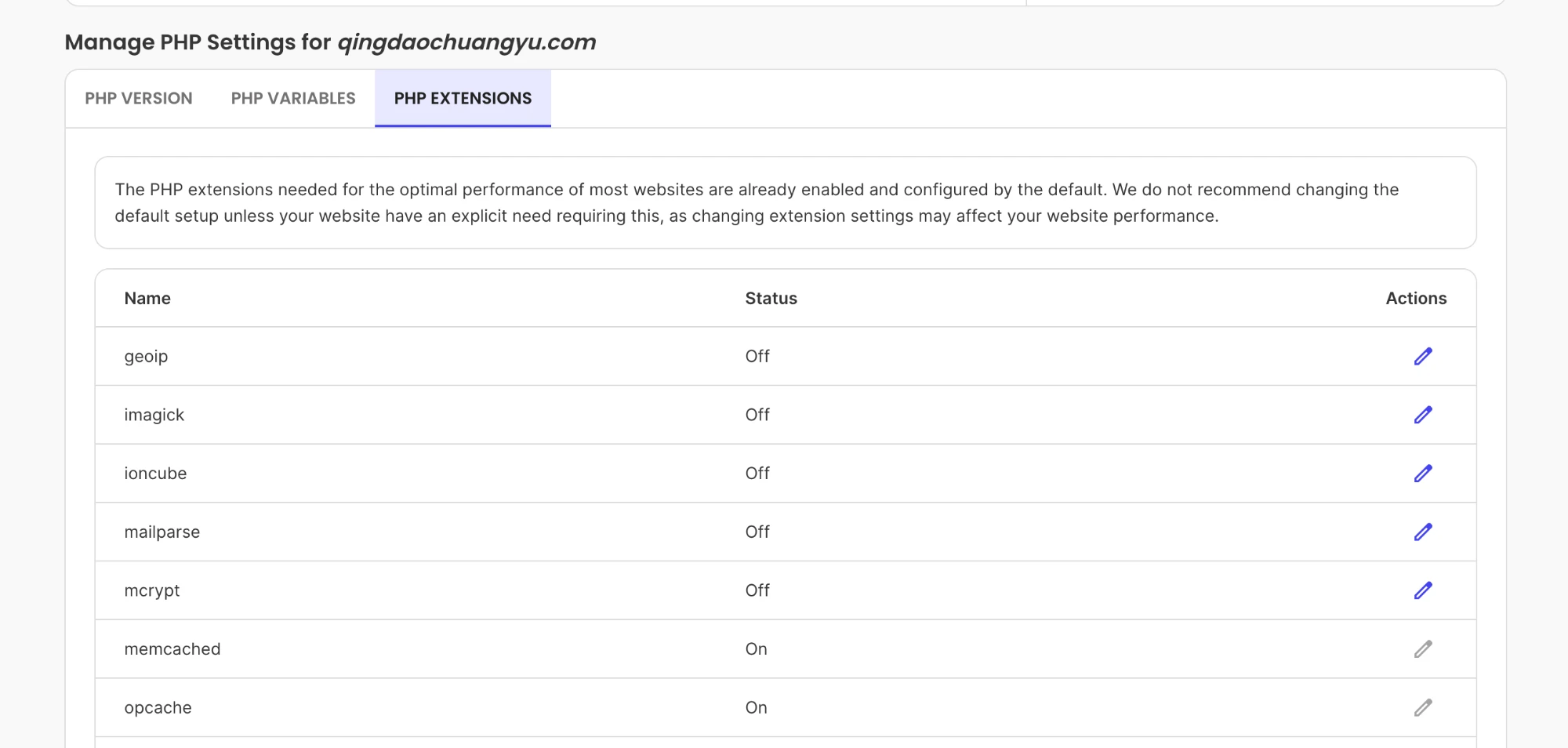
Task: Click the Status column header
Action: (771, 298)
